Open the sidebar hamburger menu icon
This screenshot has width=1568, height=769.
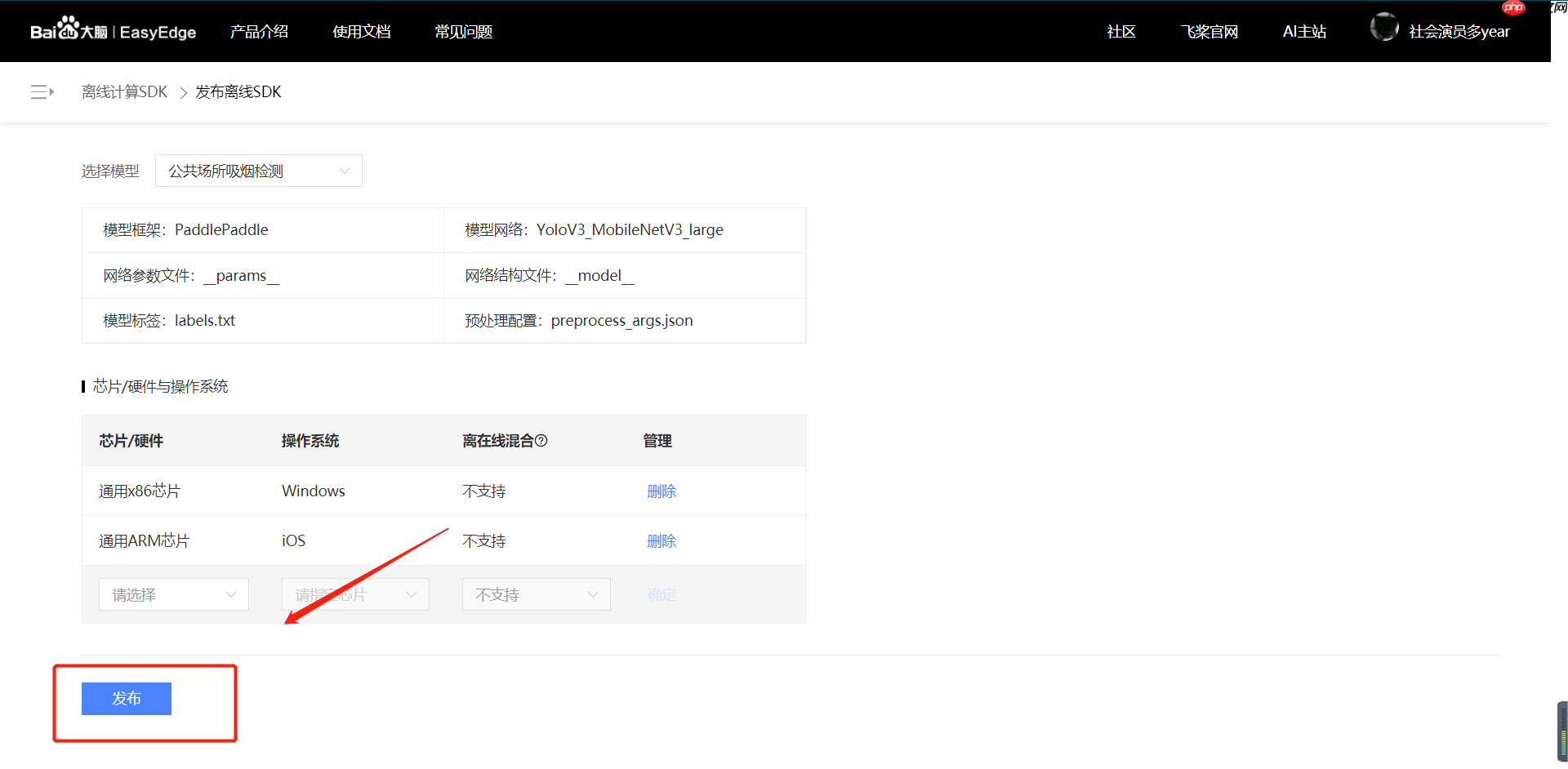point(42,91)
